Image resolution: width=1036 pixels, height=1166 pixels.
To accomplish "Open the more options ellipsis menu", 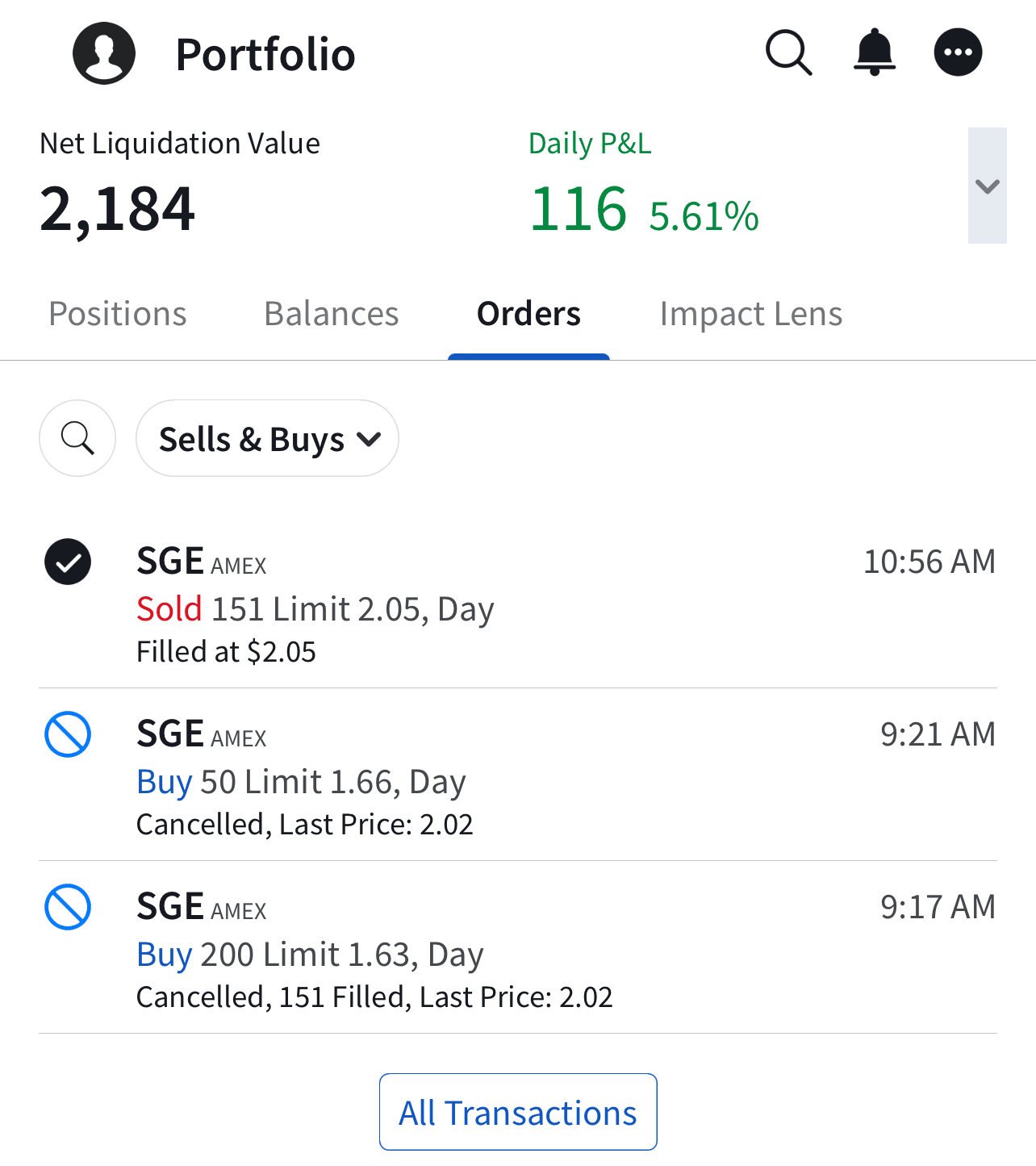I will 958,53.
